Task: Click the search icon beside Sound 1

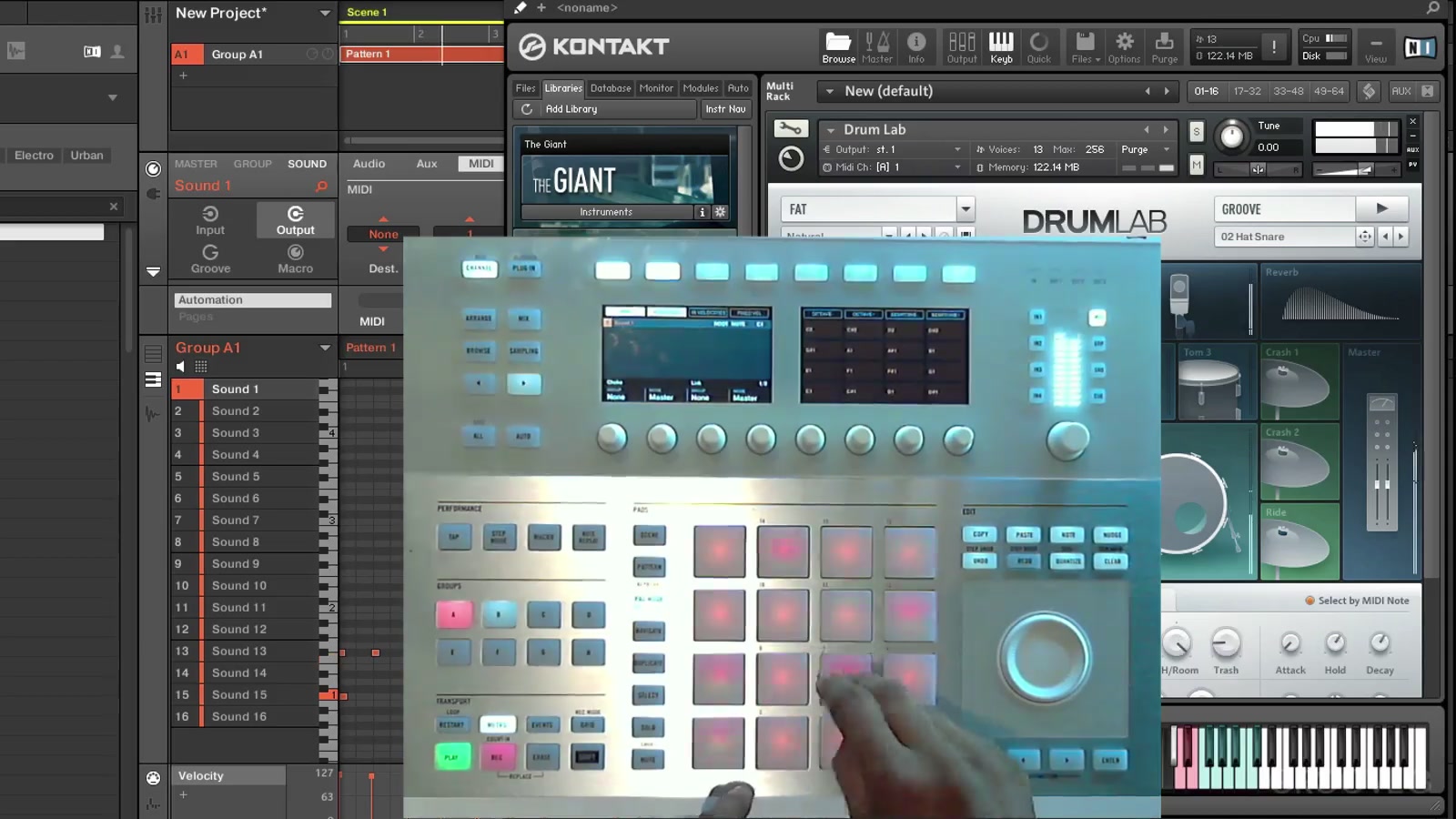Action: pos(321,186)
